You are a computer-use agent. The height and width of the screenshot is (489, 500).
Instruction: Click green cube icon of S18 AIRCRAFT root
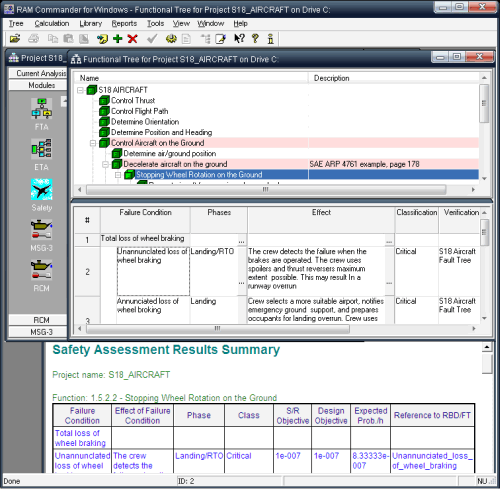92,90
